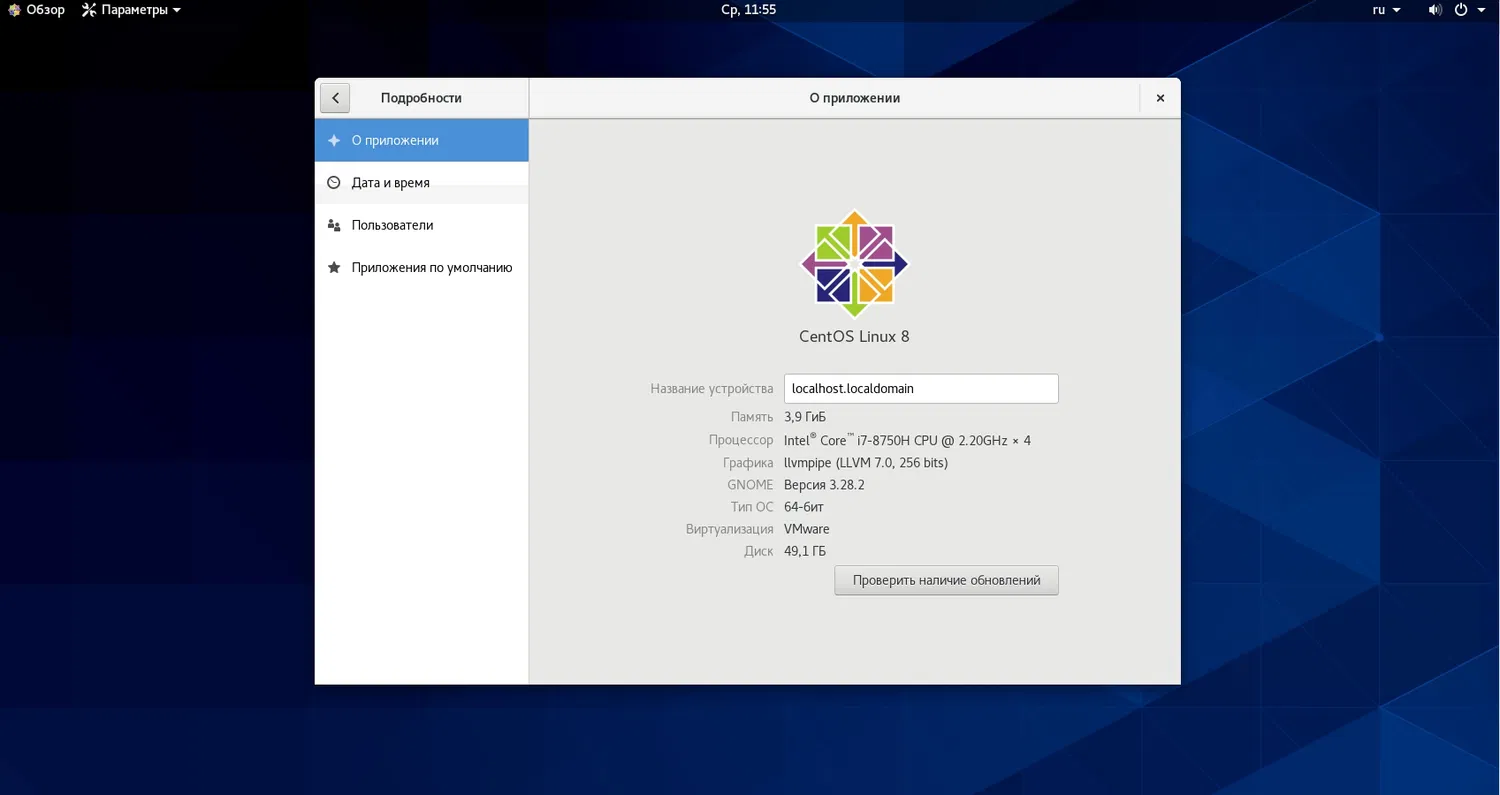The width and height of the screenshot is (1500, 795).
Task: Click the Тип ОС label
Action: click(x=752, y=507)
